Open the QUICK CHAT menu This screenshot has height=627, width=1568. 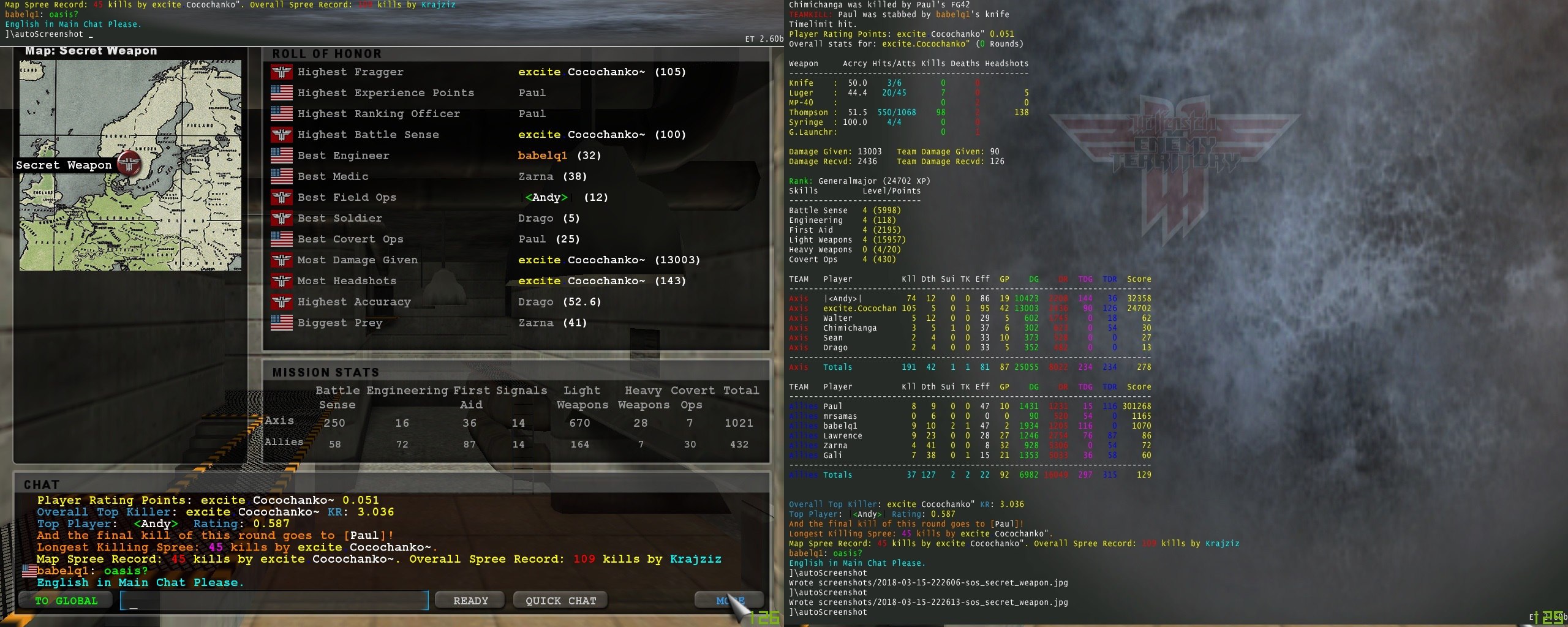coord(560,601)
